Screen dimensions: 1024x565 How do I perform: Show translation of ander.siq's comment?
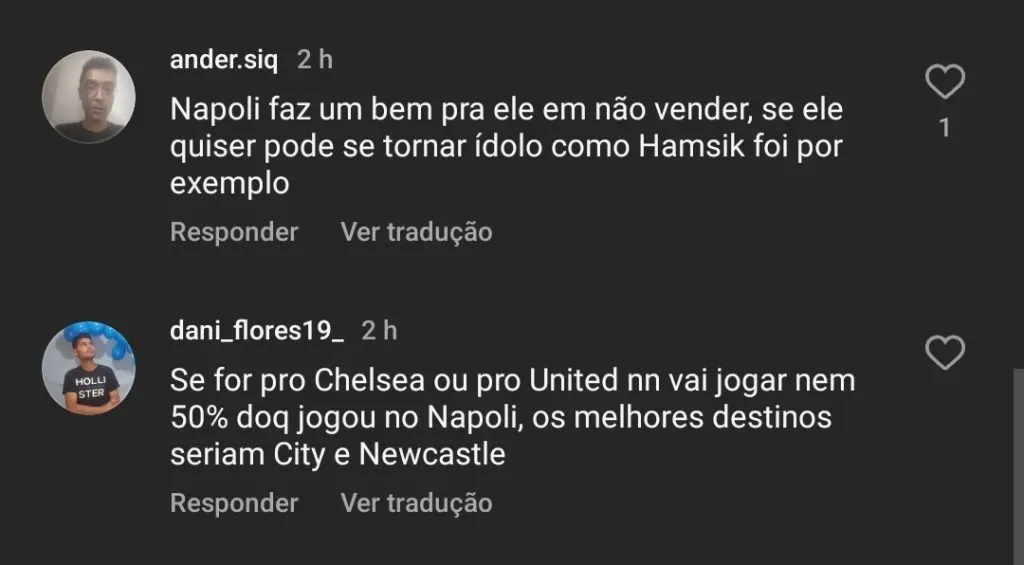point(416,232)
